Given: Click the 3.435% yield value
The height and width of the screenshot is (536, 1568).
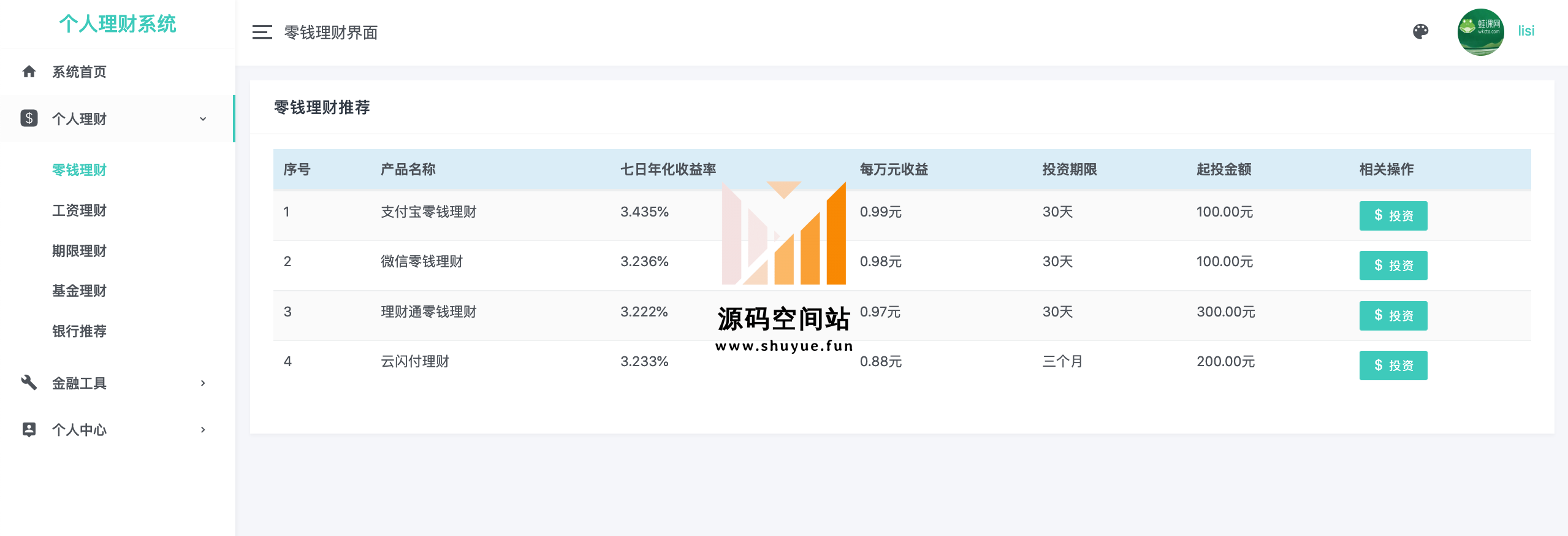Looking at the screenshot, I should click(x=644, y=212).
